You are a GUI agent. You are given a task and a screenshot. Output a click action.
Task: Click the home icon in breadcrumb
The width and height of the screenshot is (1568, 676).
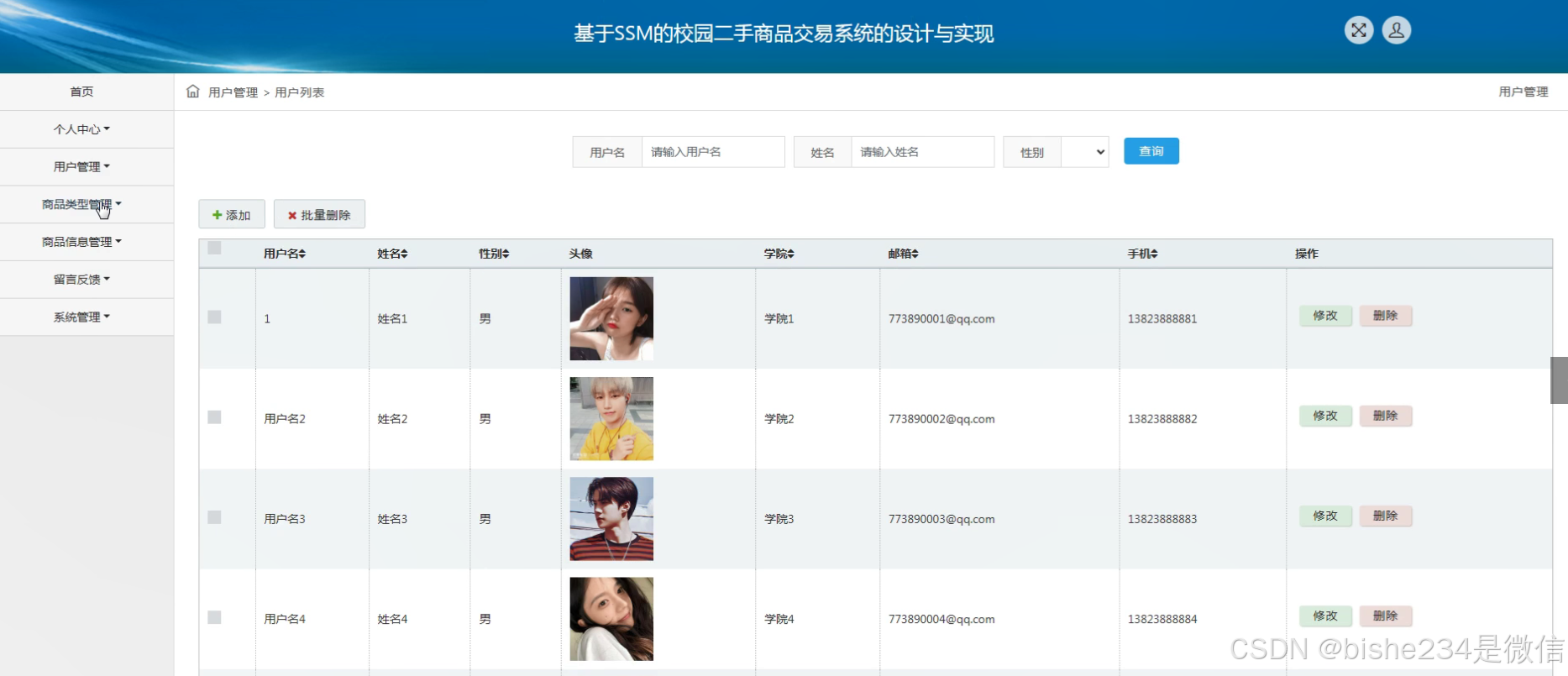pos(193,92)
